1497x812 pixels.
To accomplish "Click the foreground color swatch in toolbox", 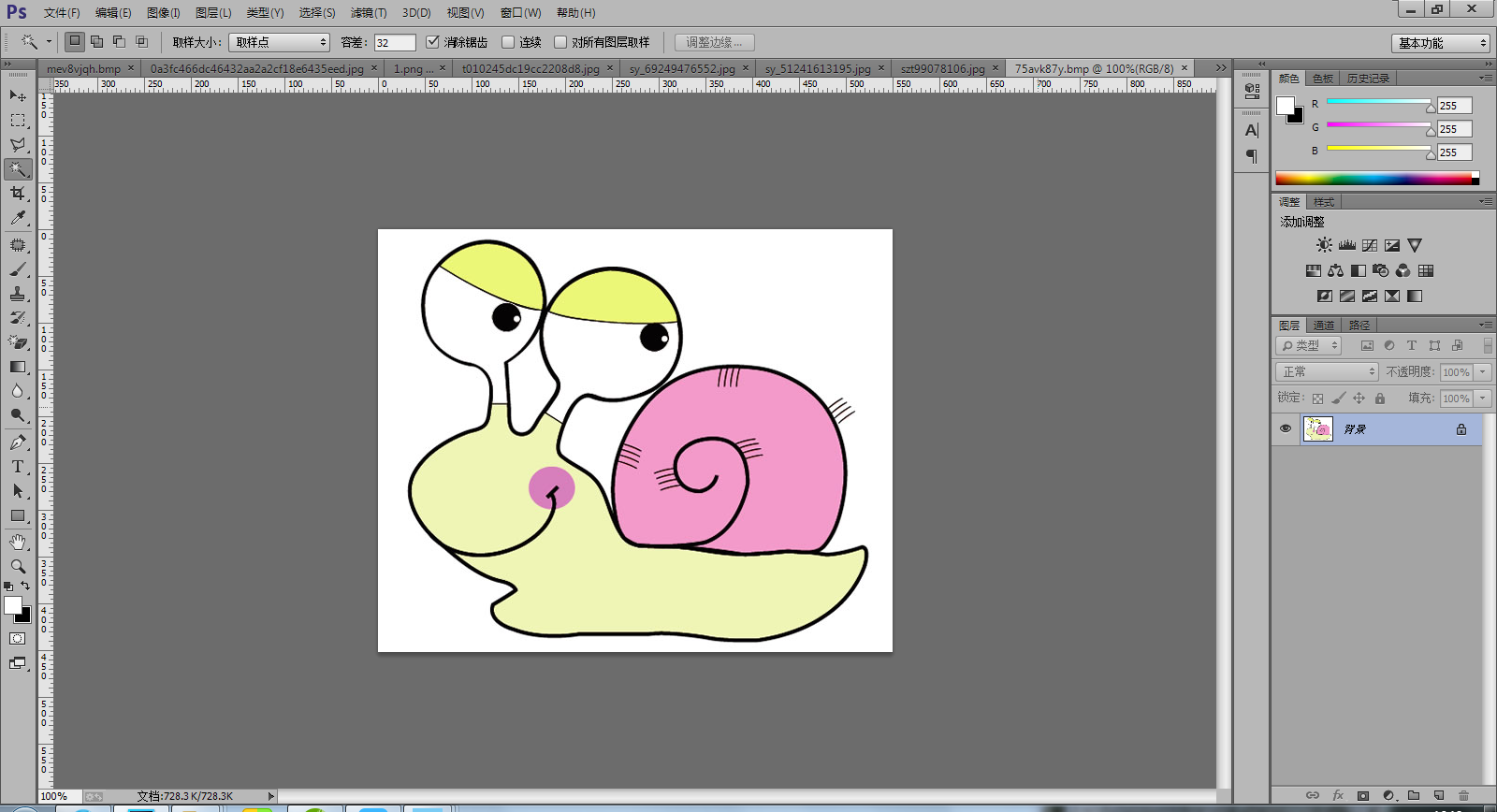I will 11,604.
